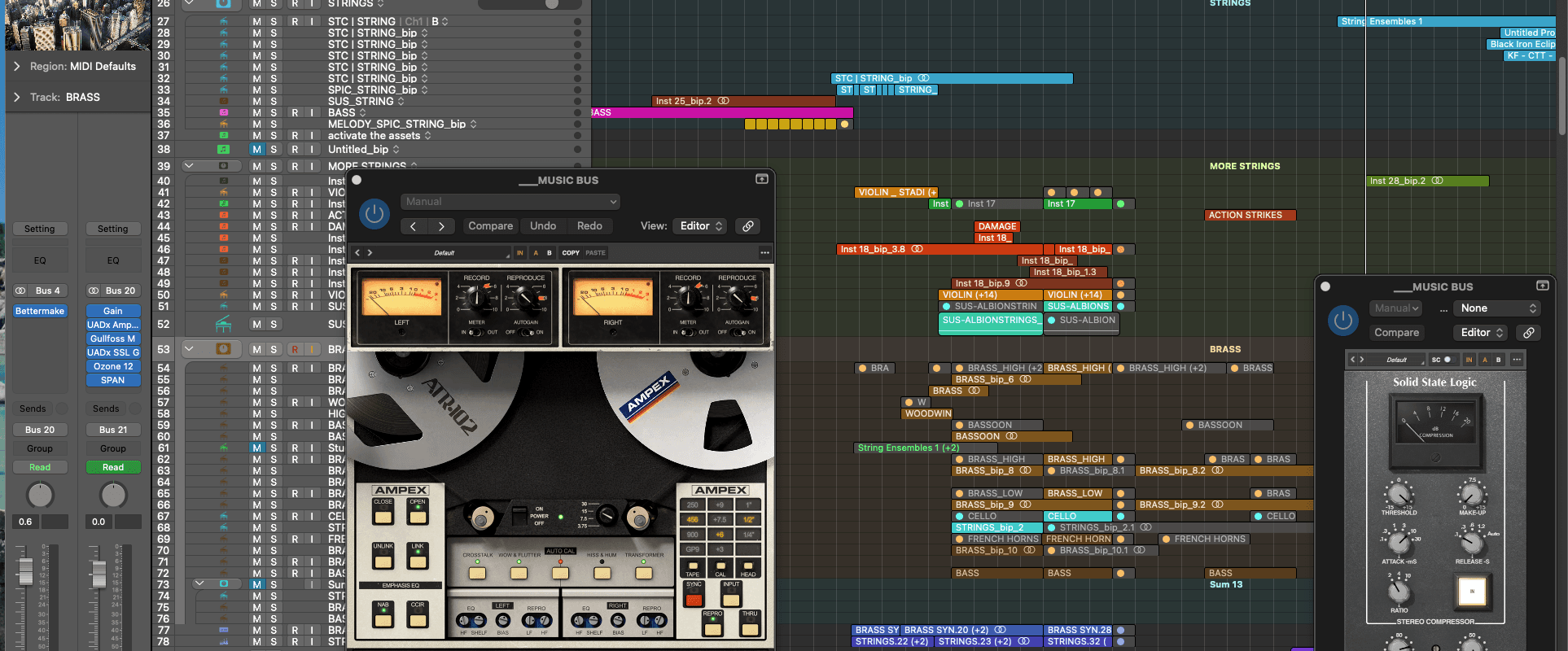
Task: Click Compare in tape plugin header
Action: [491, 226]
